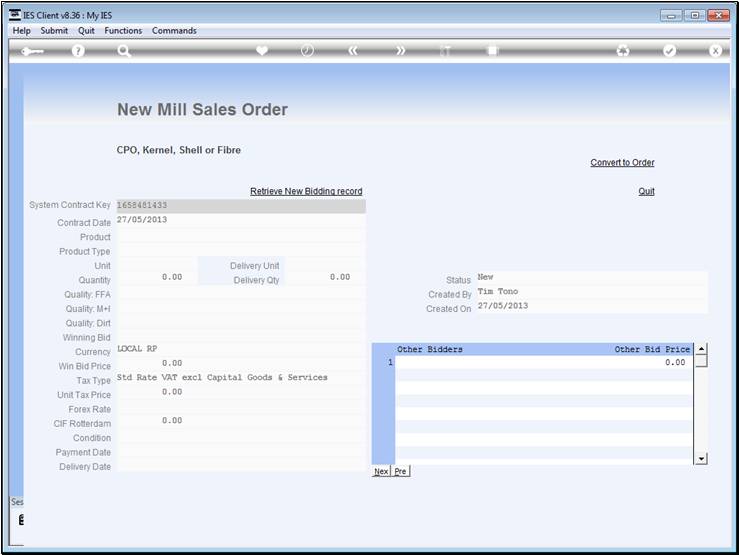Open the help question mark icon
The image size is (739, 555).
78,51
